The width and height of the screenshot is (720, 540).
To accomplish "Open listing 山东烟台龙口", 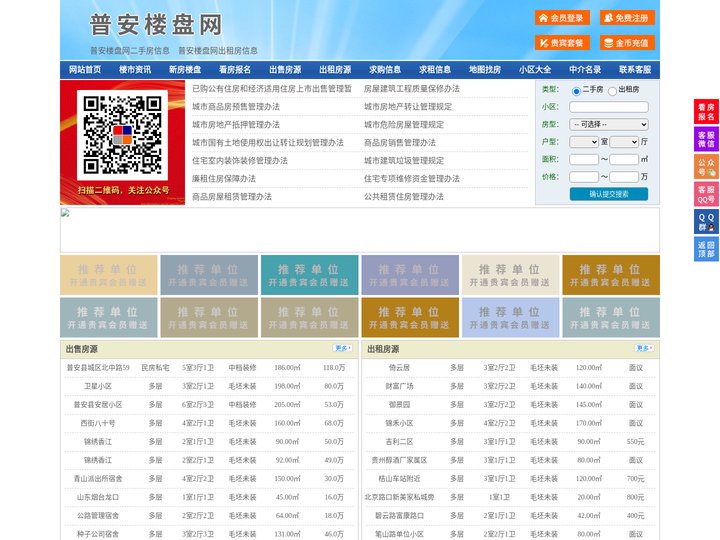I will click(98, 497).
